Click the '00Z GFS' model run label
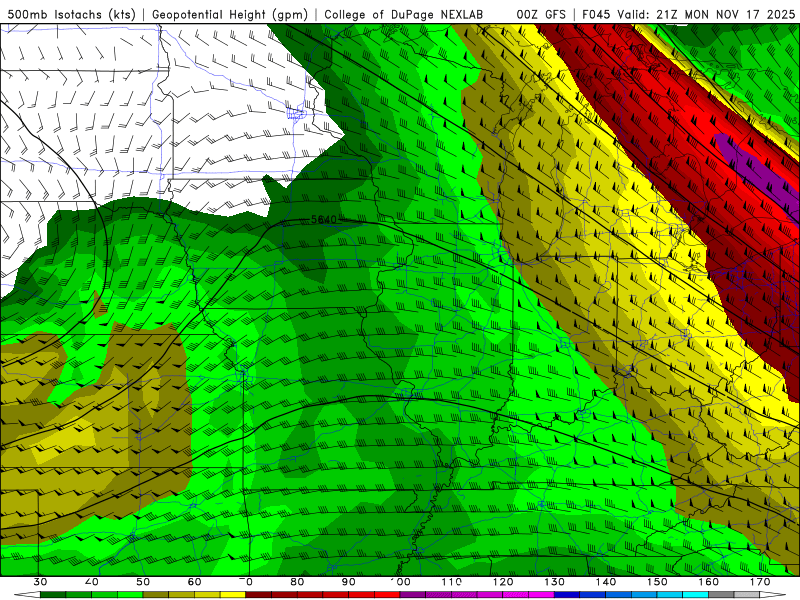Image resolution: width=800 pixels, height=600 pixels. pyautogui.click(x=541, y=14)
